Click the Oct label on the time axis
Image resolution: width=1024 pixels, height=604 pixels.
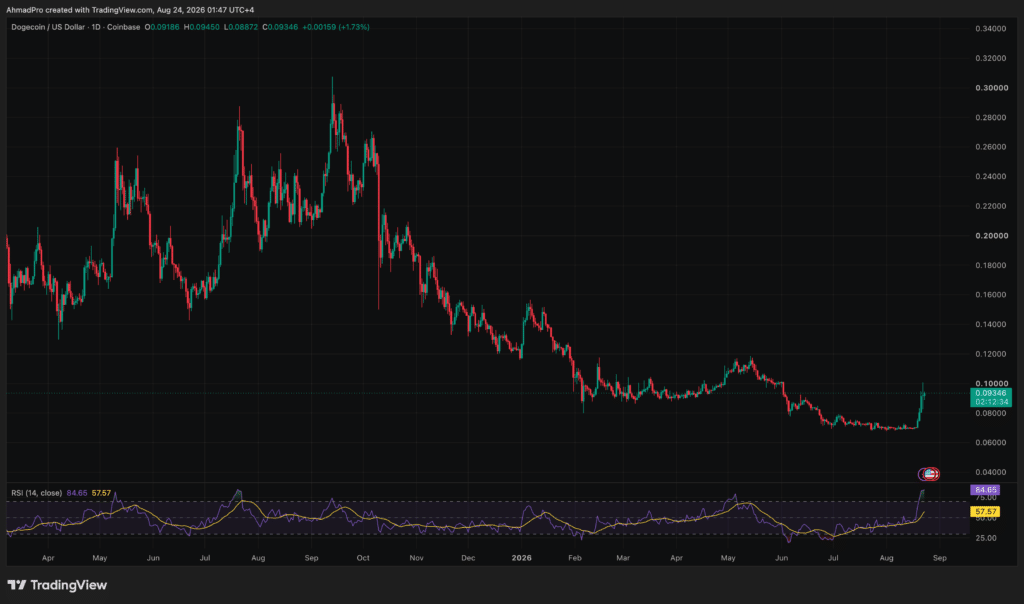[x=363, y=558]
